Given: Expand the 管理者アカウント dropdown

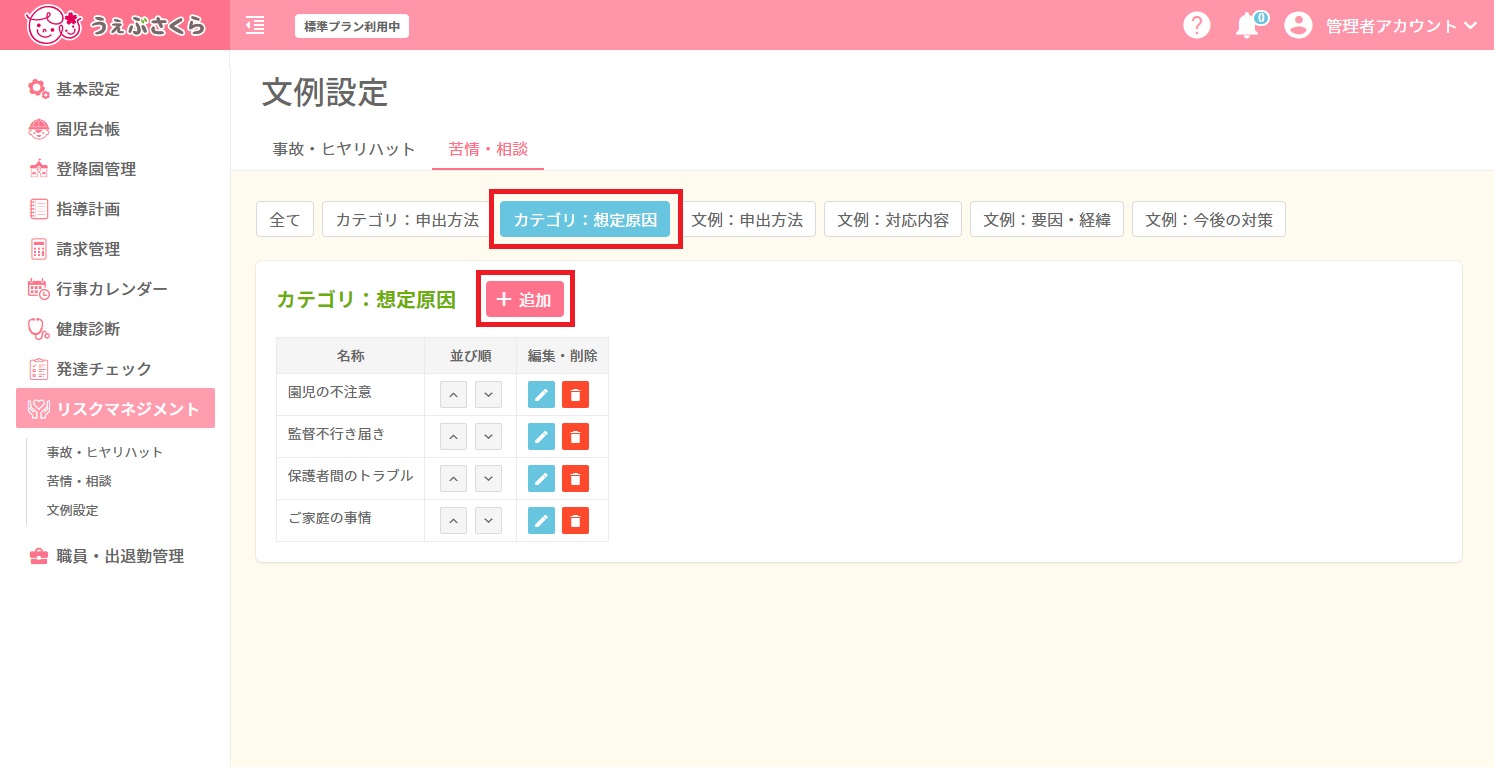Looking at the screenshot, I should pos(1401,26).
